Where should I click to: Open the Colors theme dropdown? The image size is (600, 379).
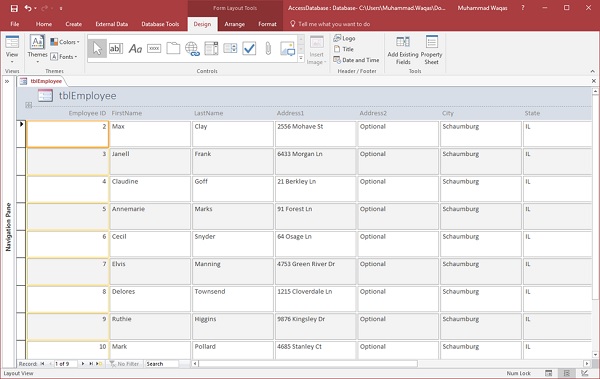65,42
